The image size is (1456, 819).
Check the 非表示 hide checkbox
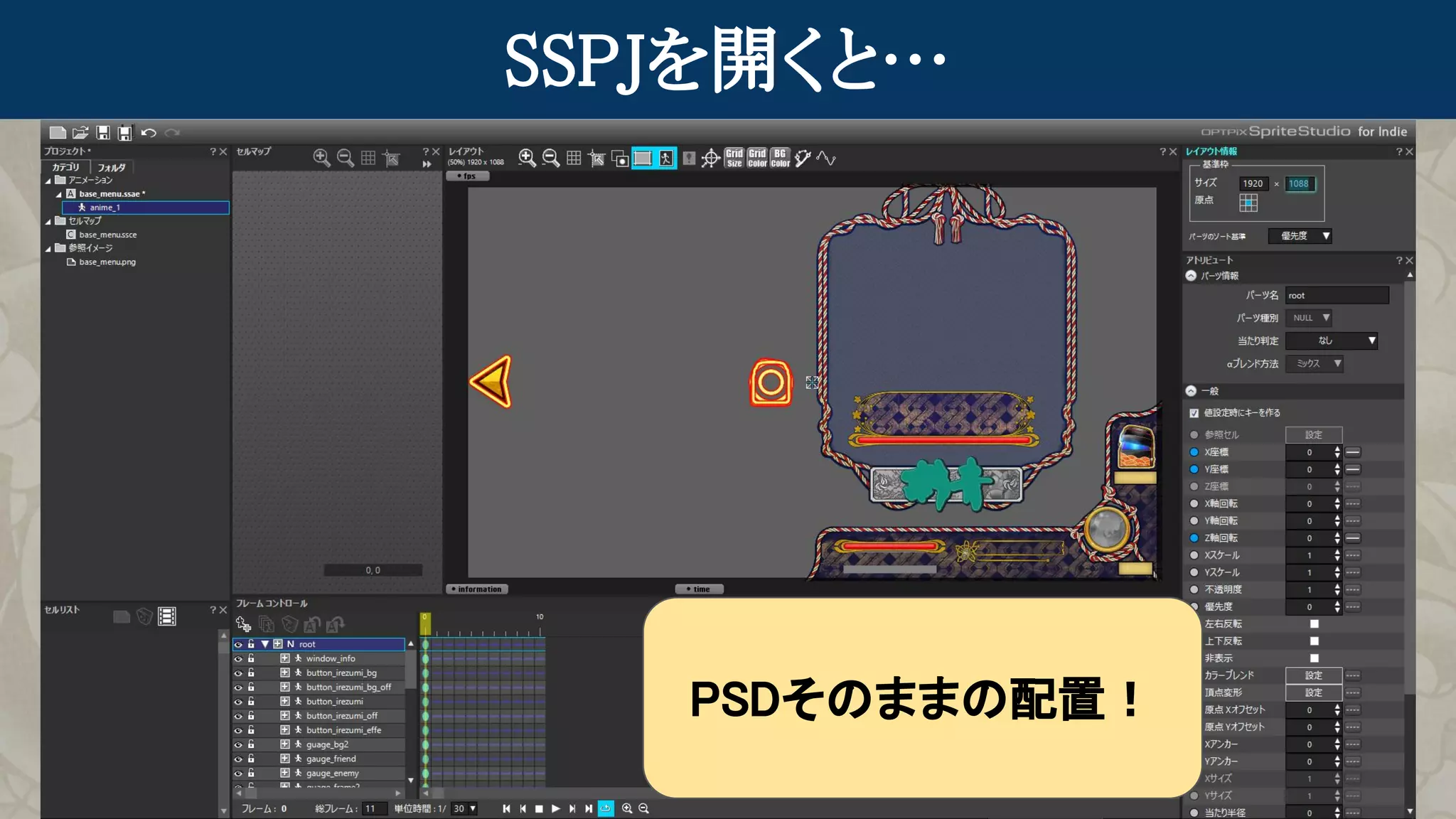point(1315,658)
